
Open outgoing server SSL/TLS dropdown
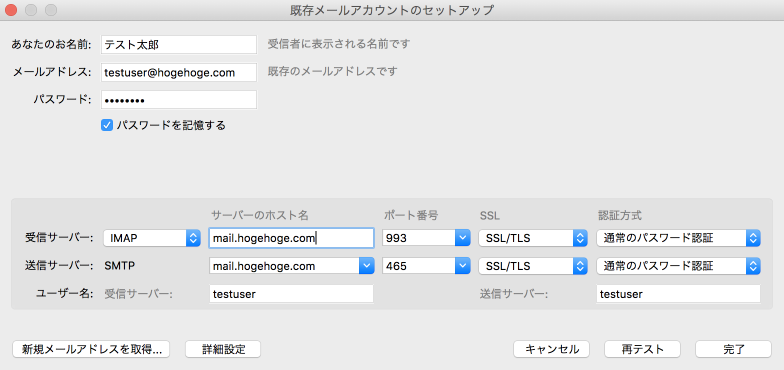point(532,266)
